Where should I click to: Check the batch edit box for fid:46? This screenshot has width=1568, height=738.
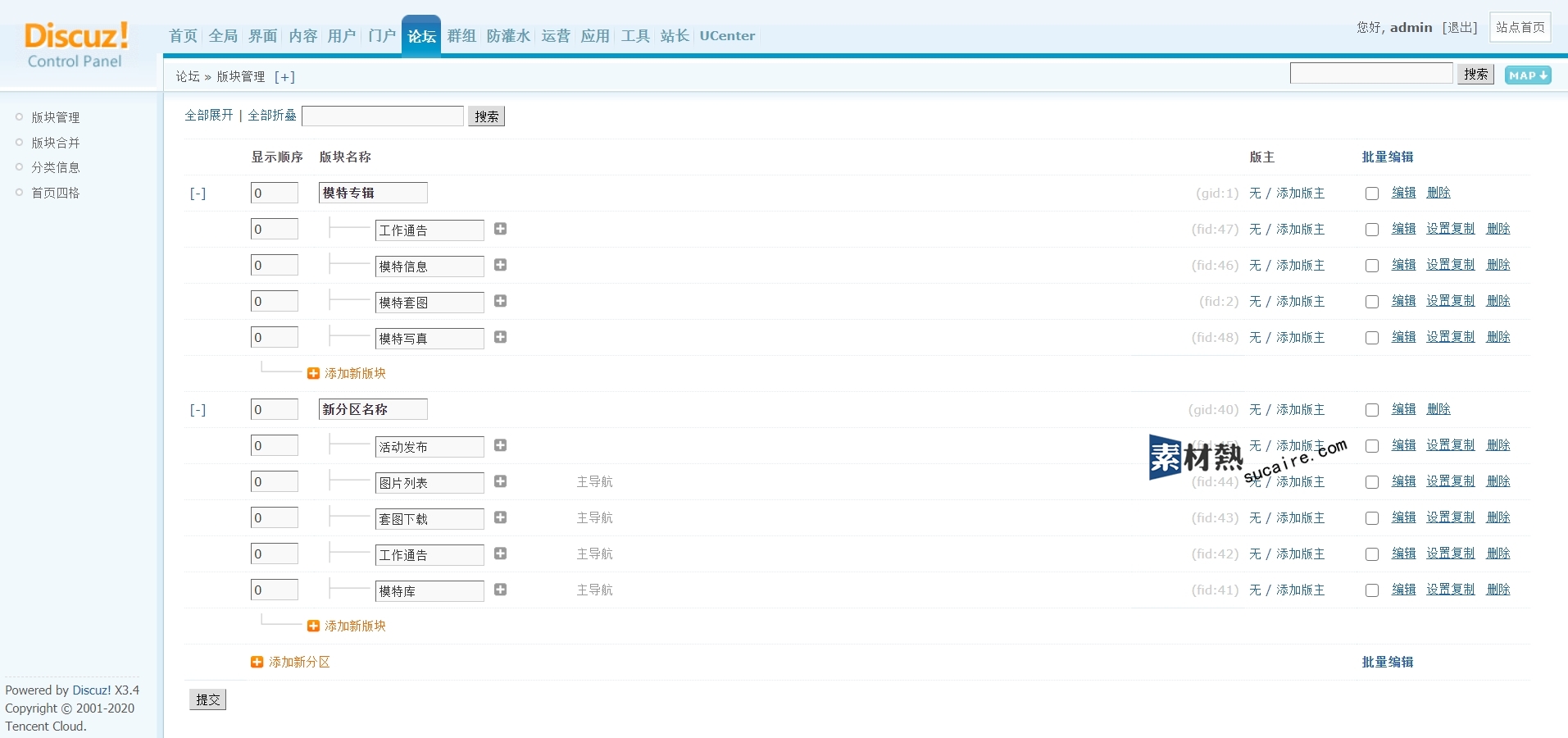(1372, 266)
